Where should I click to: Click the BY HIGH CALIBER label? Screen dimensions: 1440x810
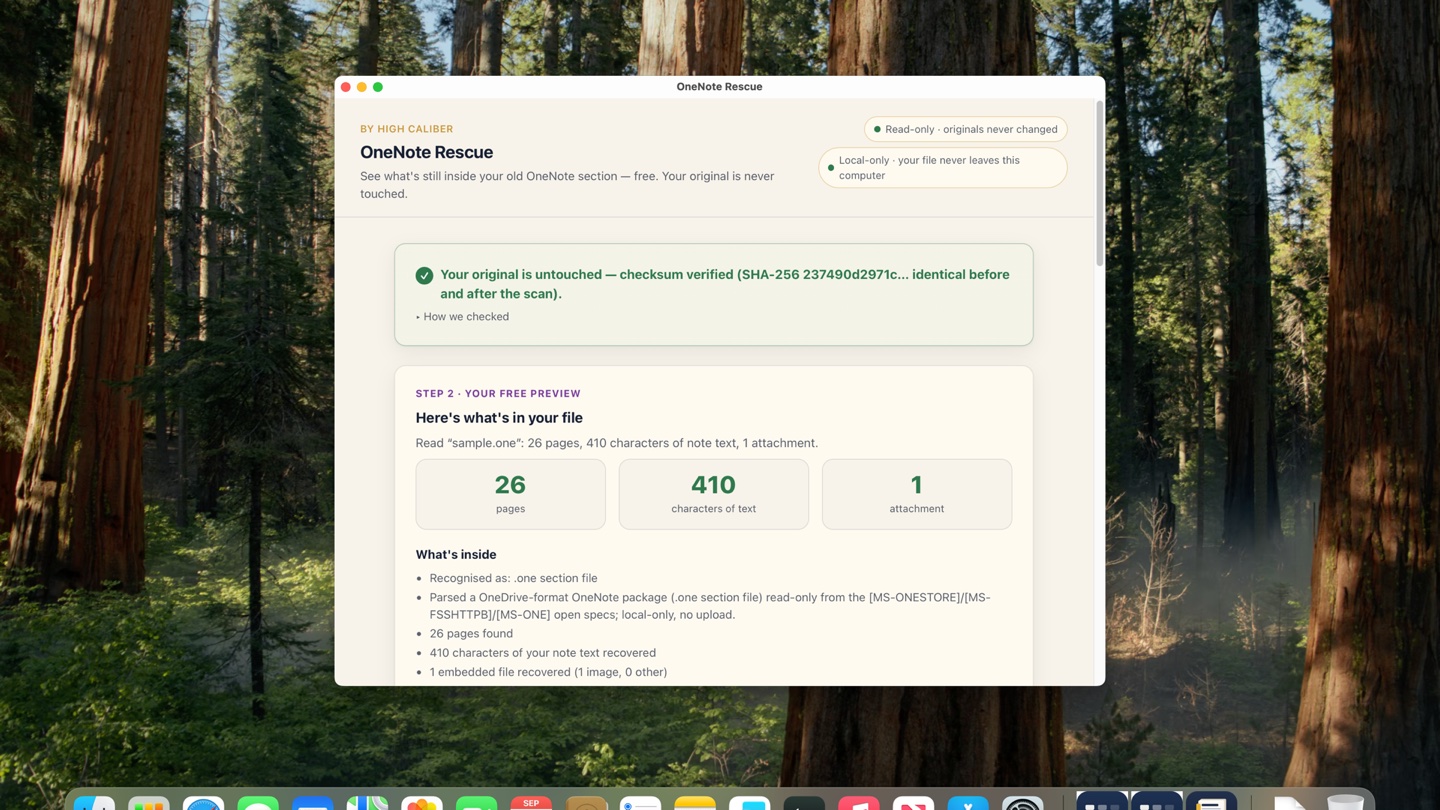click(x=407, y=129)
